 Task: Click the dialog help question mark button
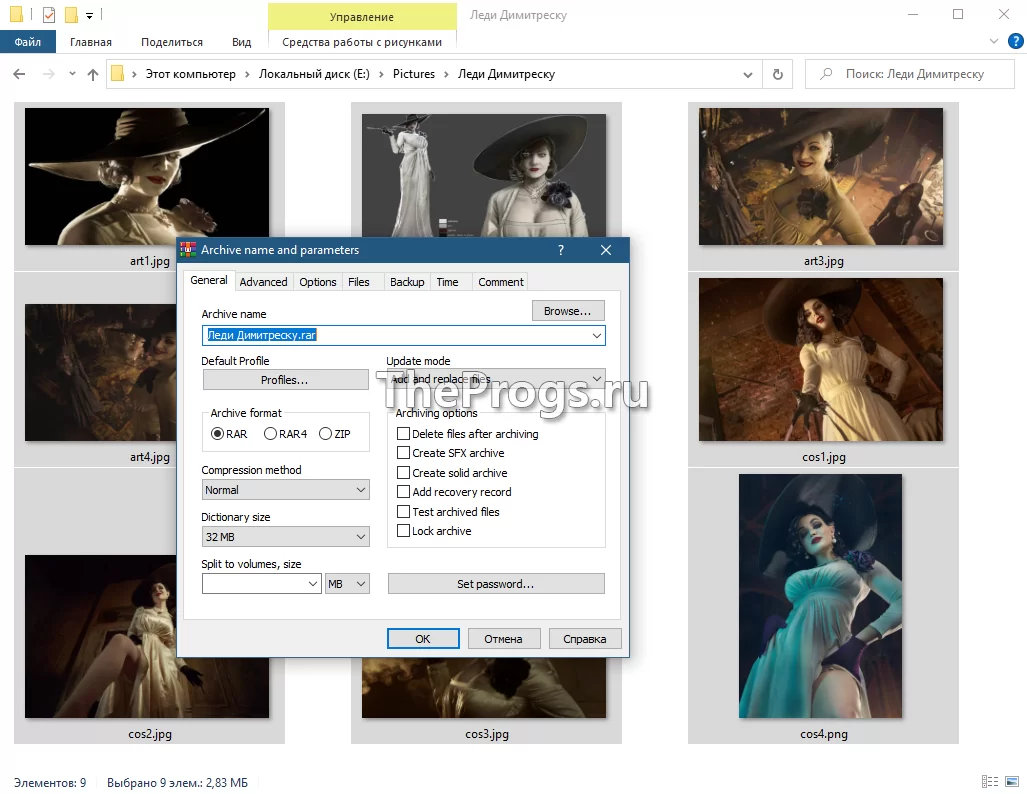point(561,250)
